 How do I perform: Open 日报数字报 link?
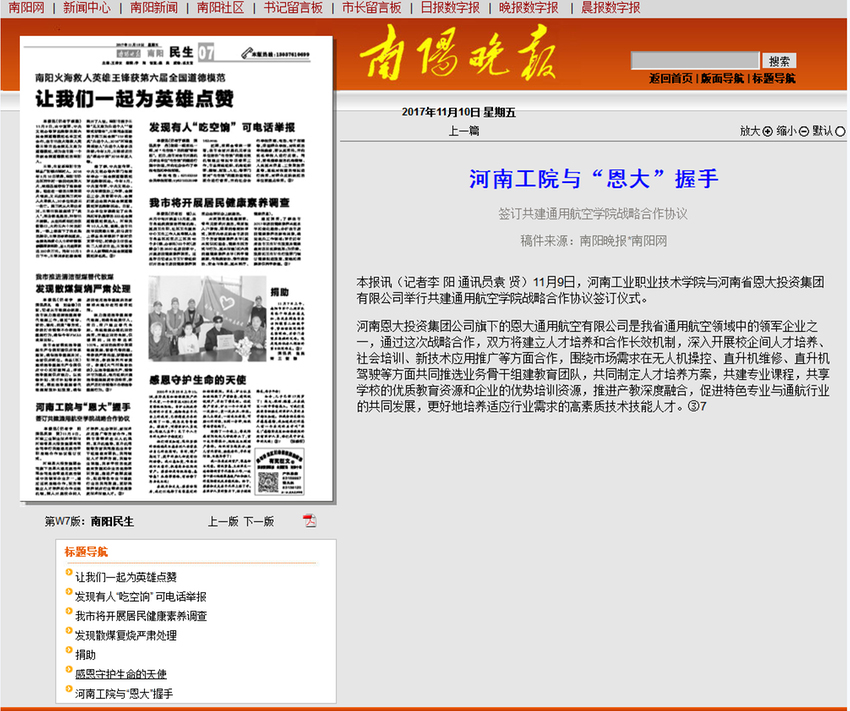click(x=450, y=8)
